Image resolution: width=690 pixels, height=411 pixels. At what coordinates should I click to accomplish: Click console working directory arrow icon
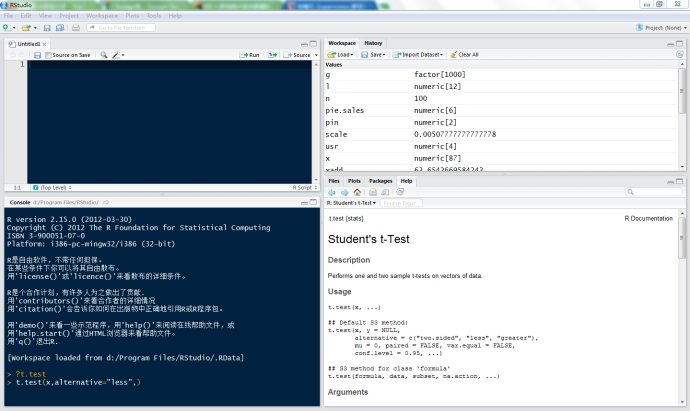tap(106, 202)
